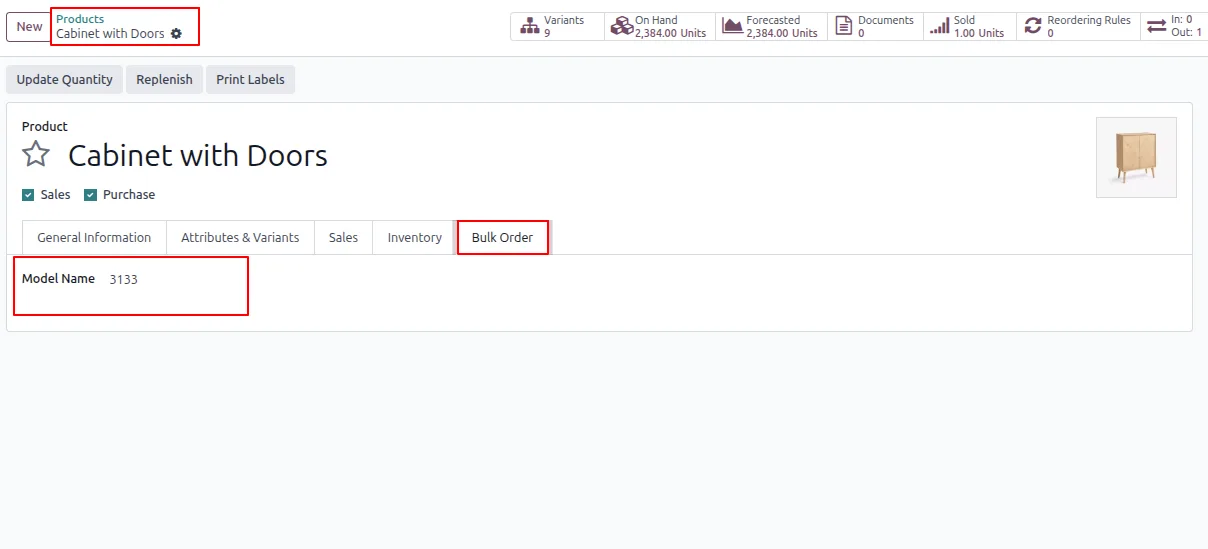Switch to the Inventory tab
The image size is (1208, 549).
coord(415,237)
